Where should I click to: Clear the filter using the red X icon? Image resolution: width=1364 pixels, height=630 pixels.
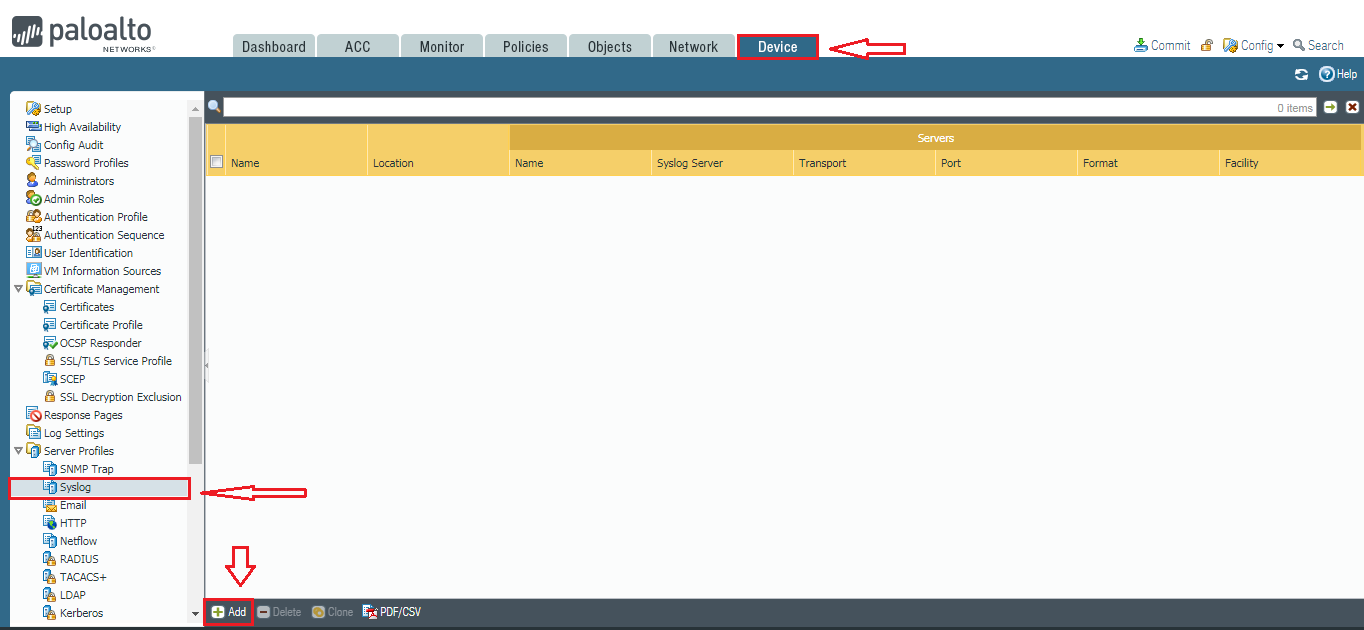point(1352,107)
